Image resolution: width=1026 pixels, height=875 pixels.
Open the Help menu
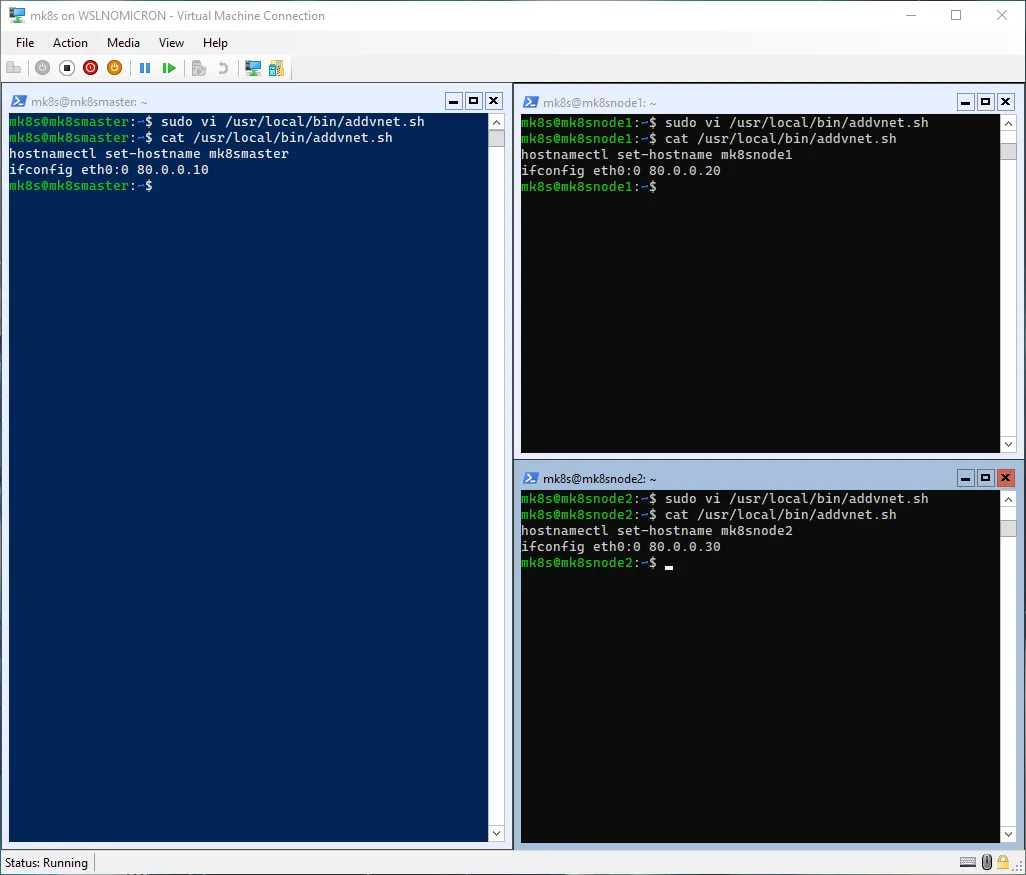click(215, 43)
